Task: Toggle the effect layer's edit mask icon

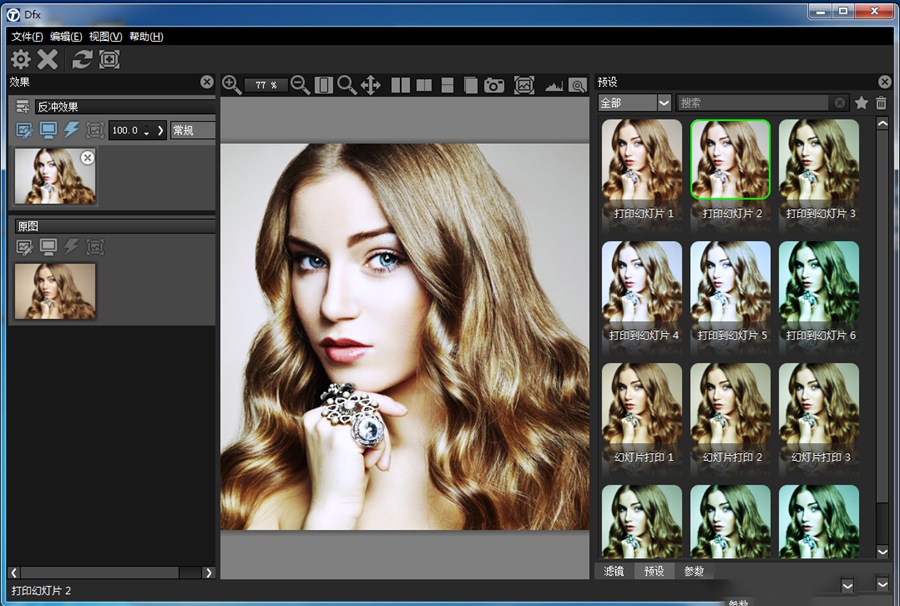Action: coord(25,130)
